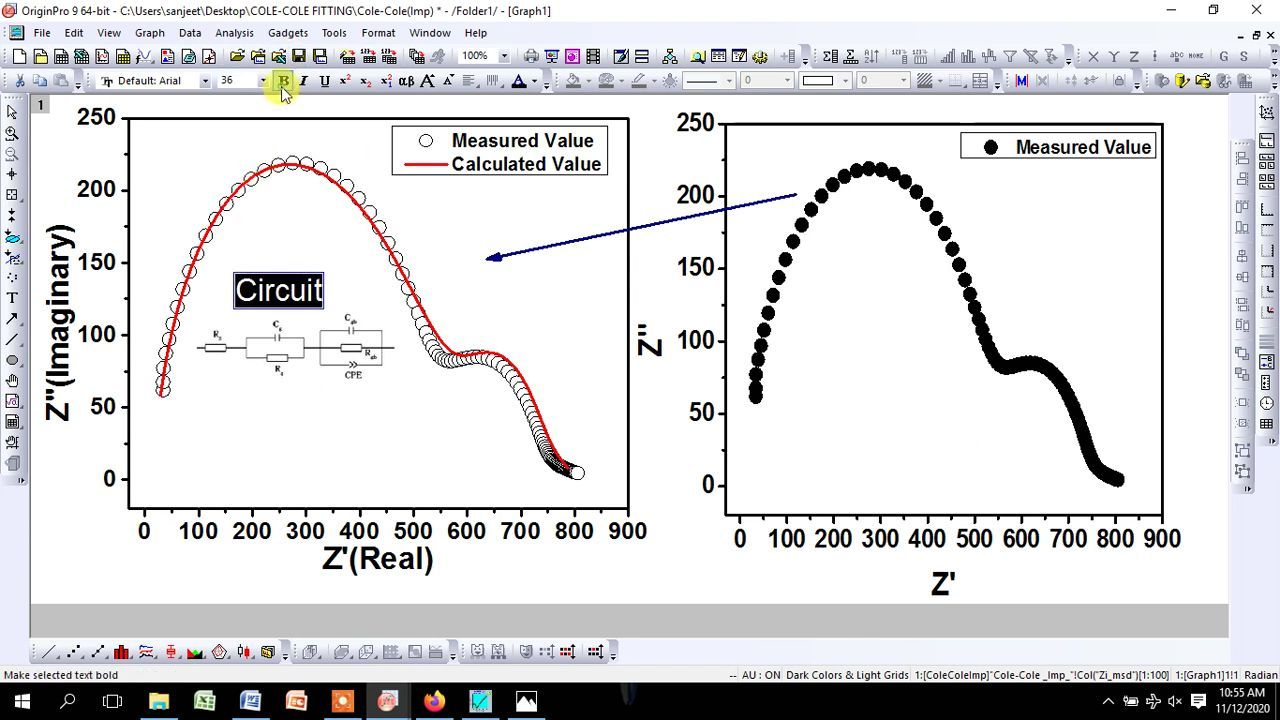The width and height of the screenshot is (1280, 720).
Task: Click the Set as Z icon
Action: (1135, 56)
